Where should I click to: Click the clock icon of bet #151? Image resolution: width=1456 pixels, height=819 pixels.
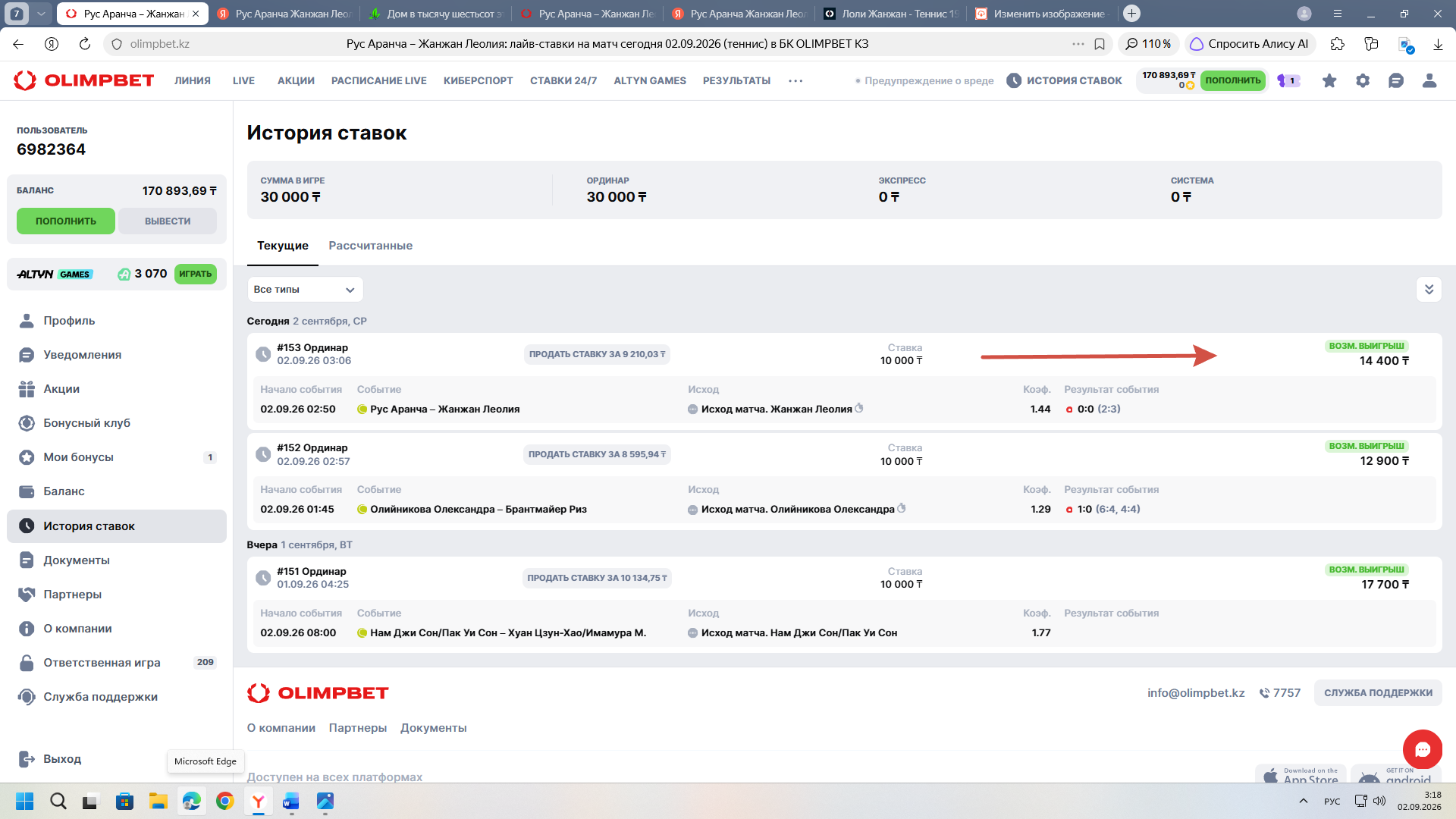(x=263, y=578)
